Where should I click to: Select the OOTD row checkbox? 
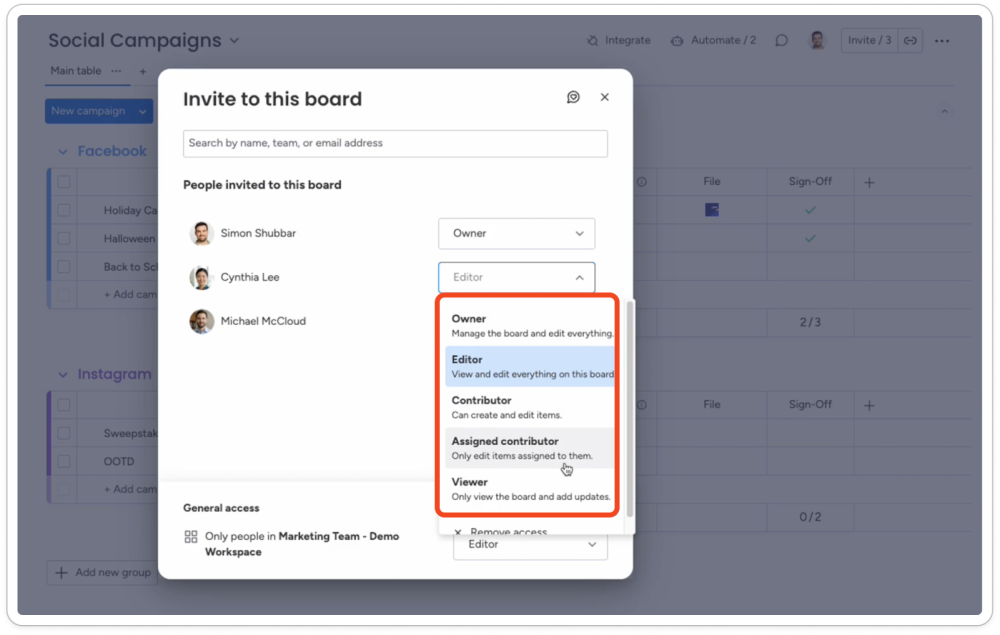[x=64, y=461]
